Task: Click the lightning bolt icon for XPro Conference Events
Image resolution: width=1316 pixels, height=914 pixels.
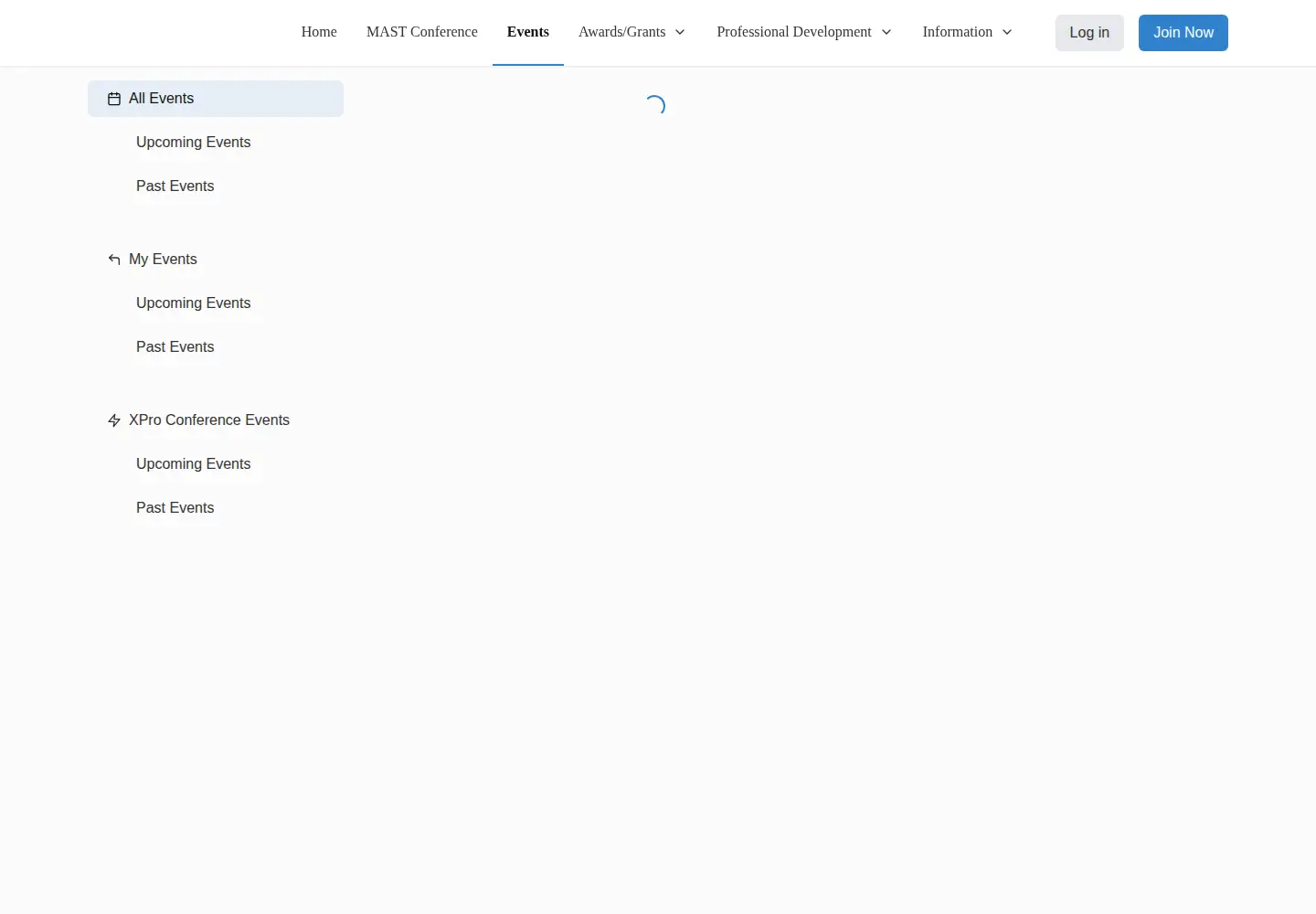Action: pyautogui.click(x=114, y=420)
